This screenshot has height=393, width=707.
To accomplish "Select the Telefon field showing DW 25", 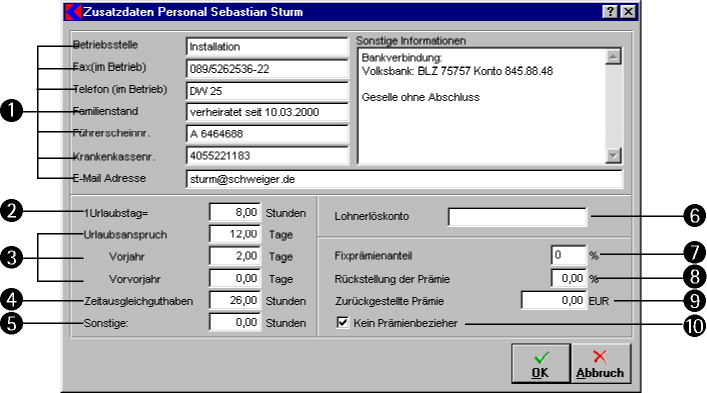I will pos(267,91).
